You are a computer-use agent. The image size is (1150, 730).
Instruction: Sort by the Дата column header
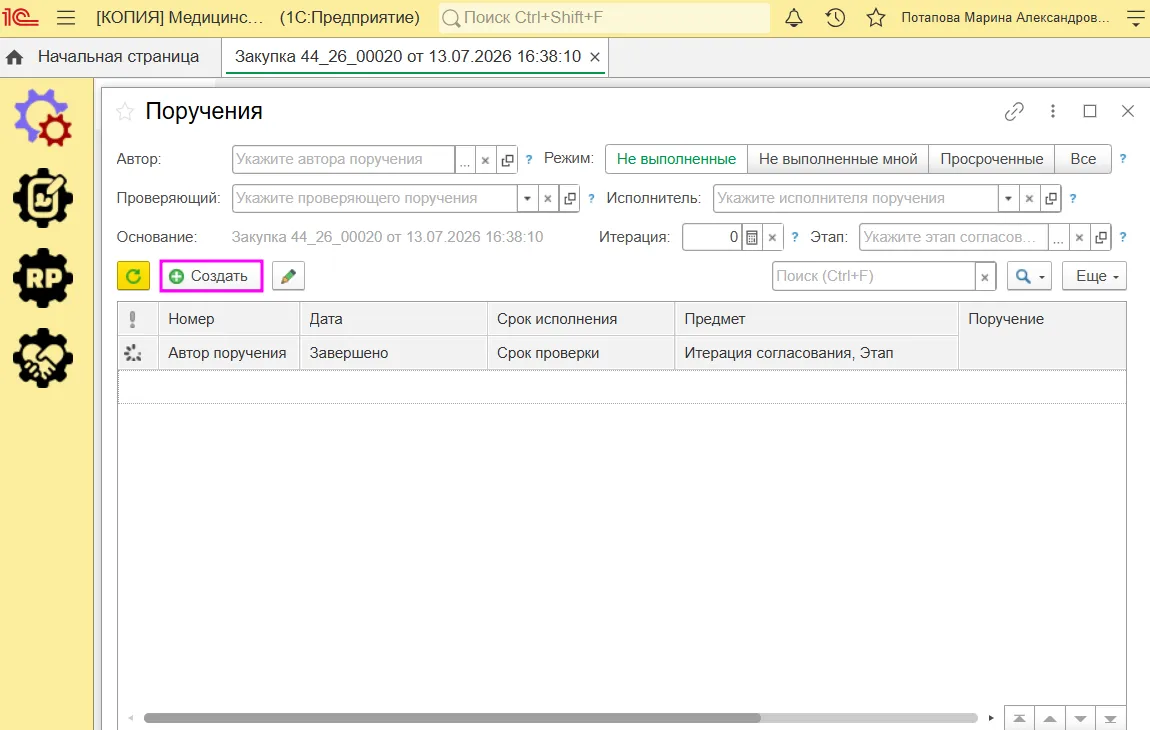click(393, 319)
